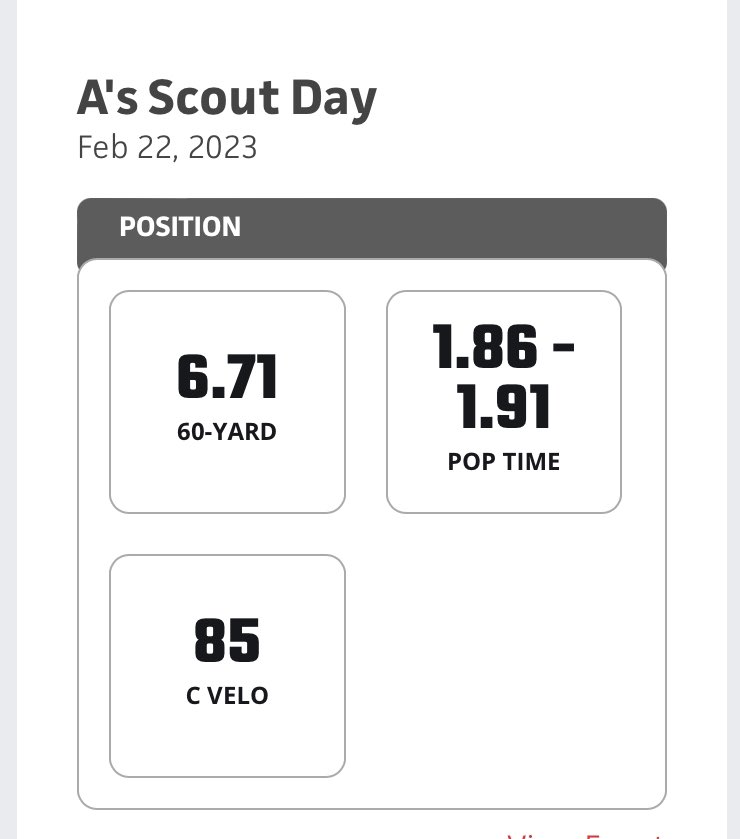Click the 1.91 pop time value

click(x=503, y=406)
